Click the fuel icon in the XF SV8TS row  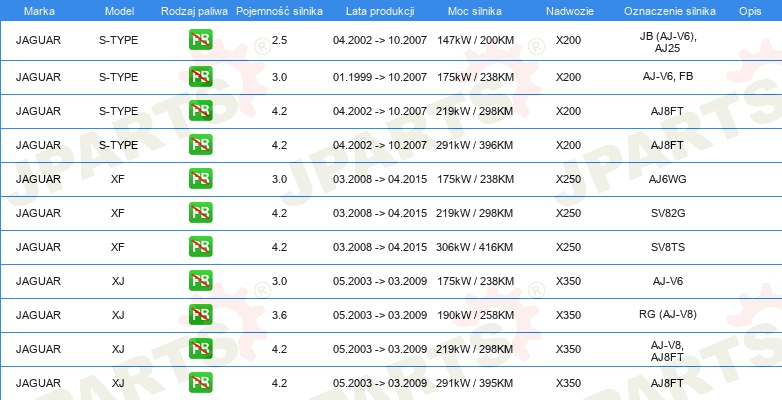coord(200,246)
